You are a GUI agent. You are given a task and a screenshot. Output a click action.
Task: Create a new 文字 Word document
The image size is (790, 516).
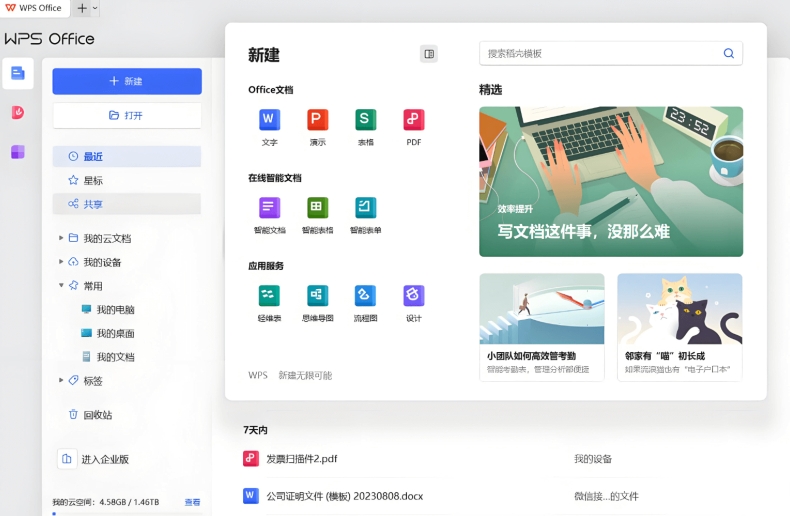click(269, 120)
